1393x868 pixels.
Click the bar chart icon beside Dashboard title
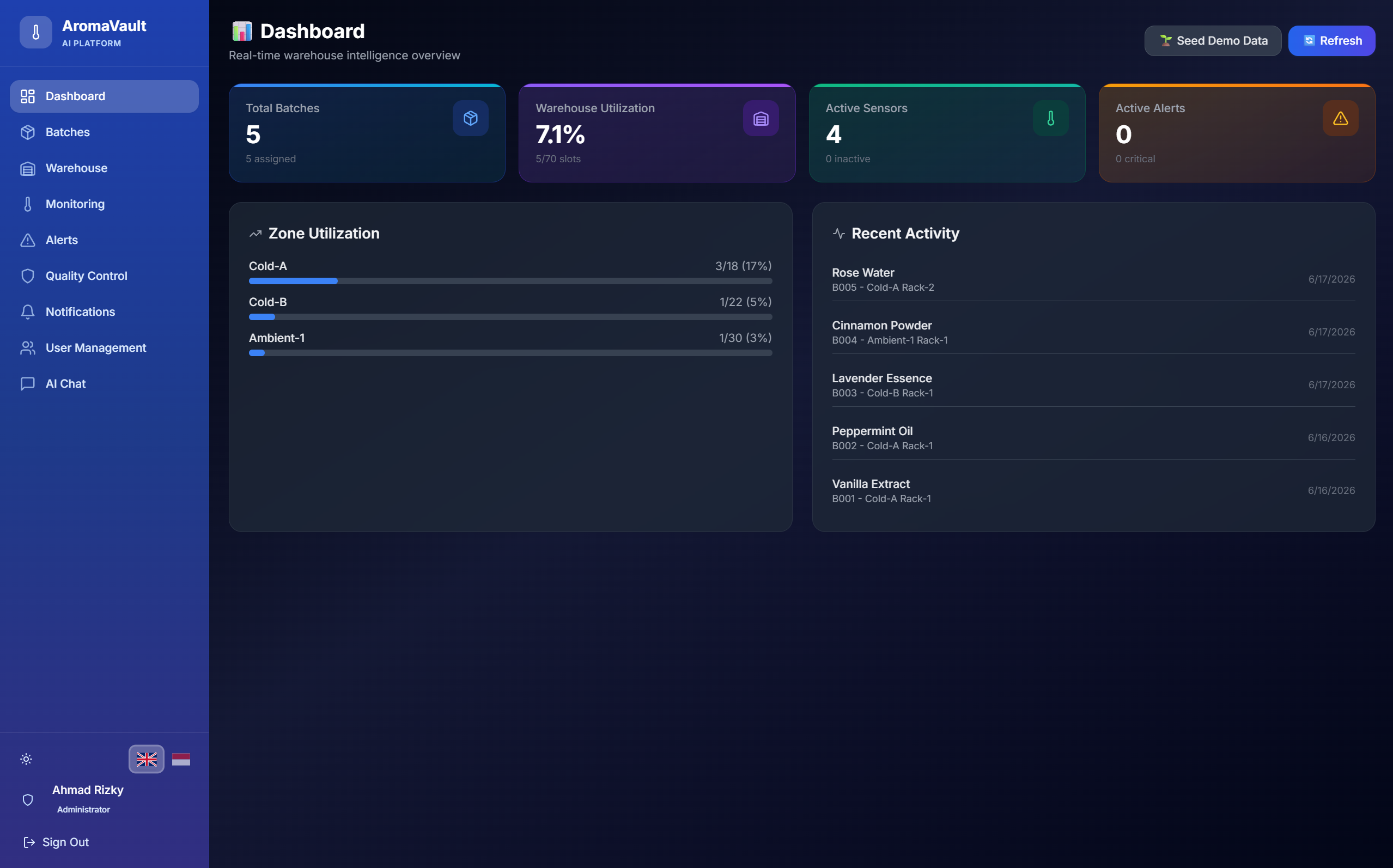click(242, 31)
